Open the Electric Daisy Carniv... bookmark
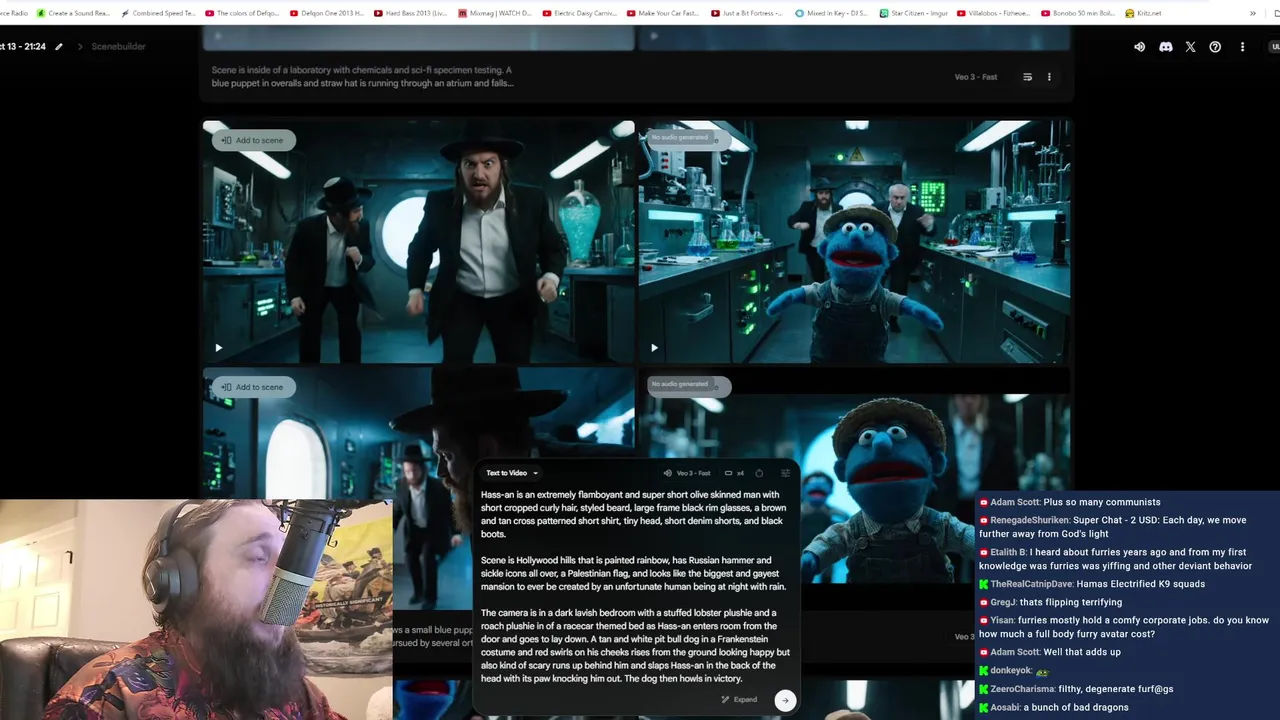The image size is (1280, 720). [x=579, y=13]
